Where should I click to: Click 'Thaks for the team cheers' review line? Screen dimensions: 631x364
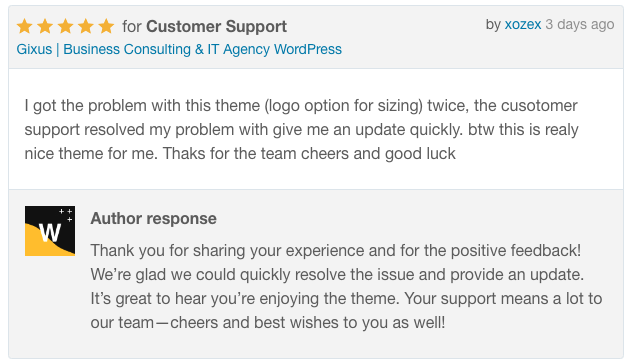pos(240,154)
